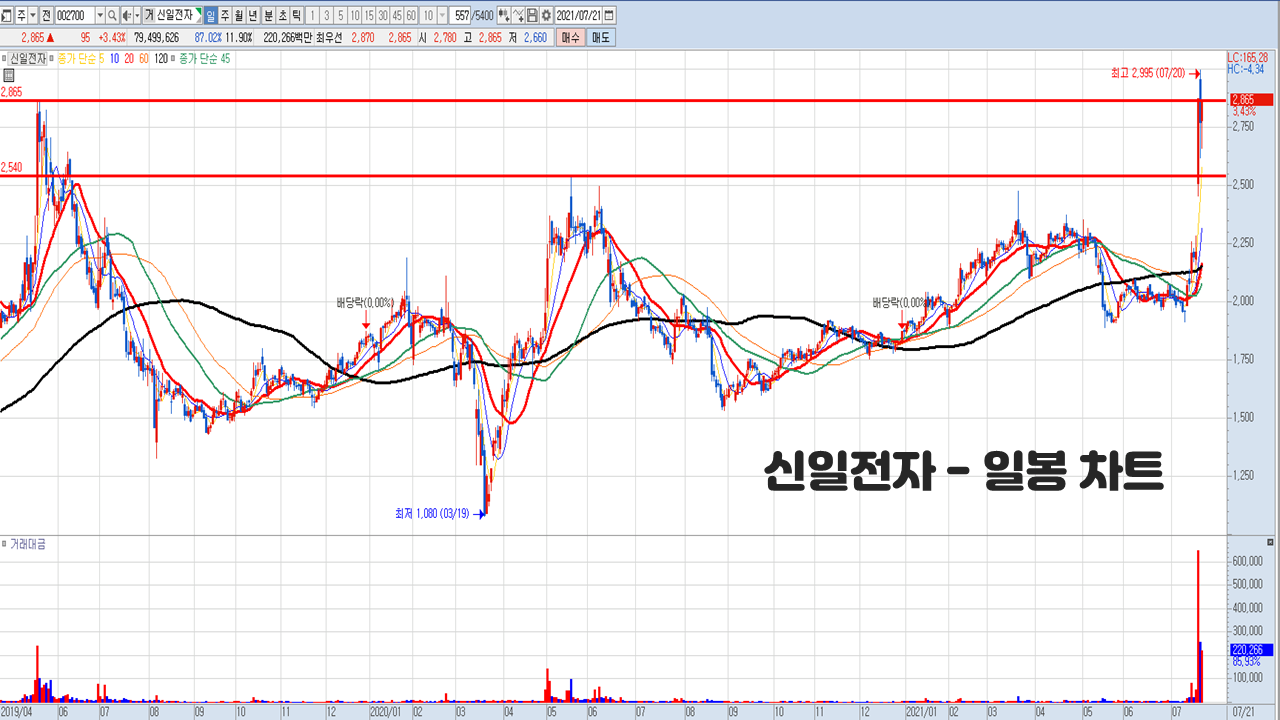
Task: Select the 분 minute chart period
Action: coord(268,15)
